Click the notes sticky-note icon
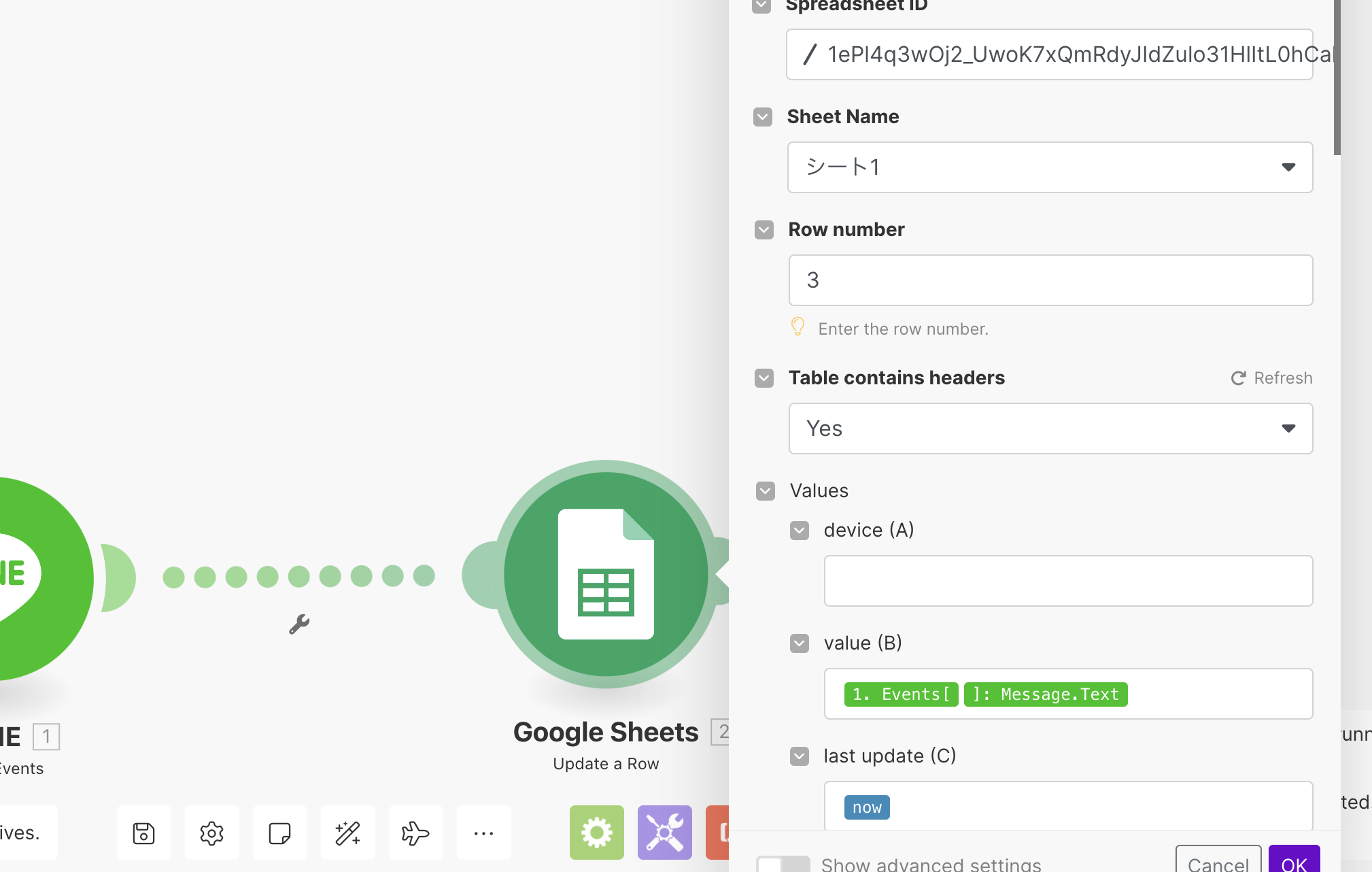 (279, 833)
